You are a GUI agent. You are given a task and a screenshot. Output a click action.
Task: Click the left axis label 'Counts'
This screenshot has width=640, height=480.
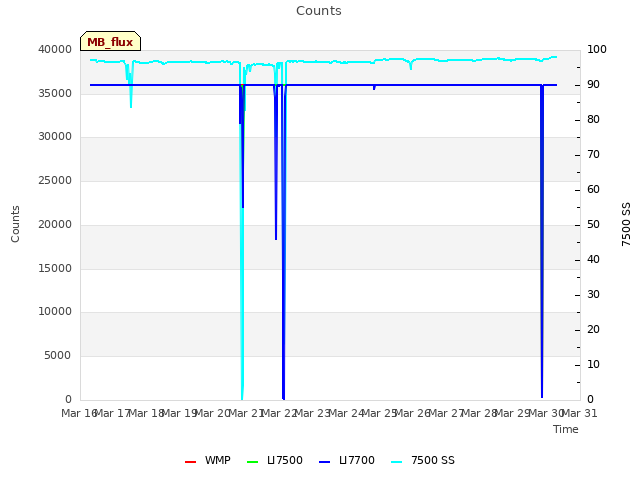tap(15, 224)
